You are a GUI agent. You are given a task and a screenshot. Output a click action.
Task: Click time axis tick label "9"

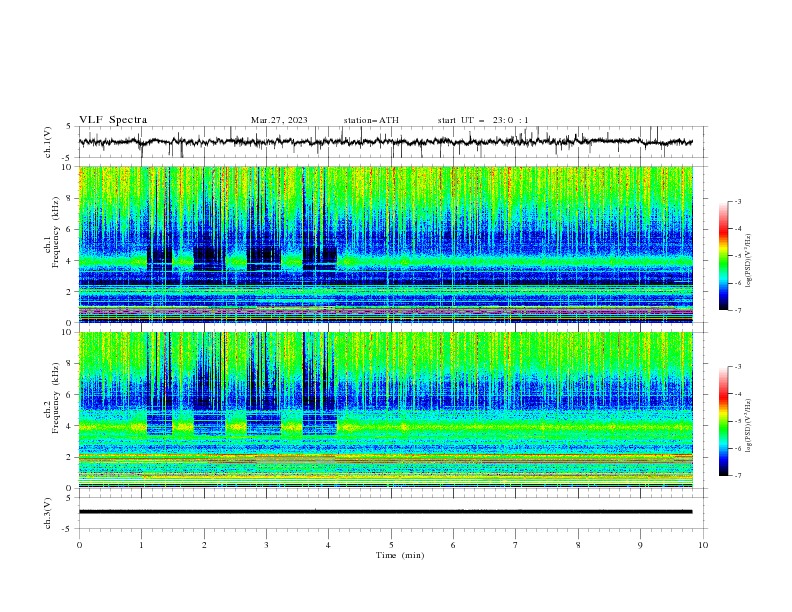[641, 545]
